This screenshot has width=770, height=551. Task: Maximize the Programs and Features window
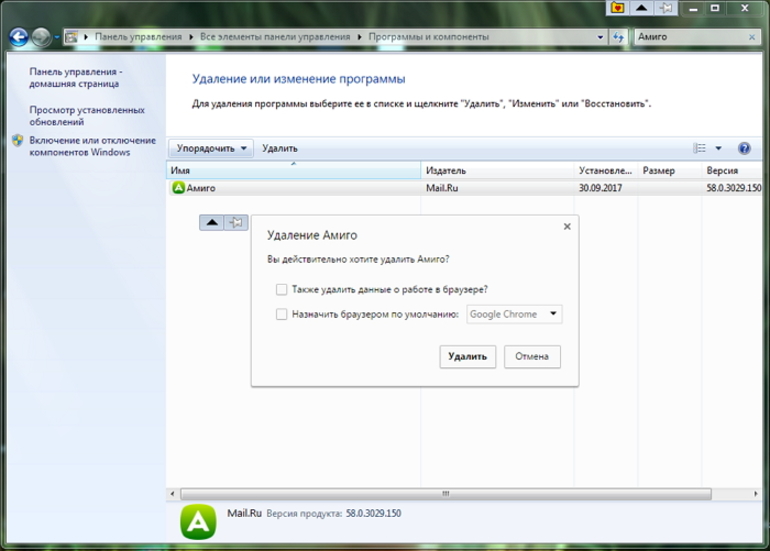pos(715,8)
